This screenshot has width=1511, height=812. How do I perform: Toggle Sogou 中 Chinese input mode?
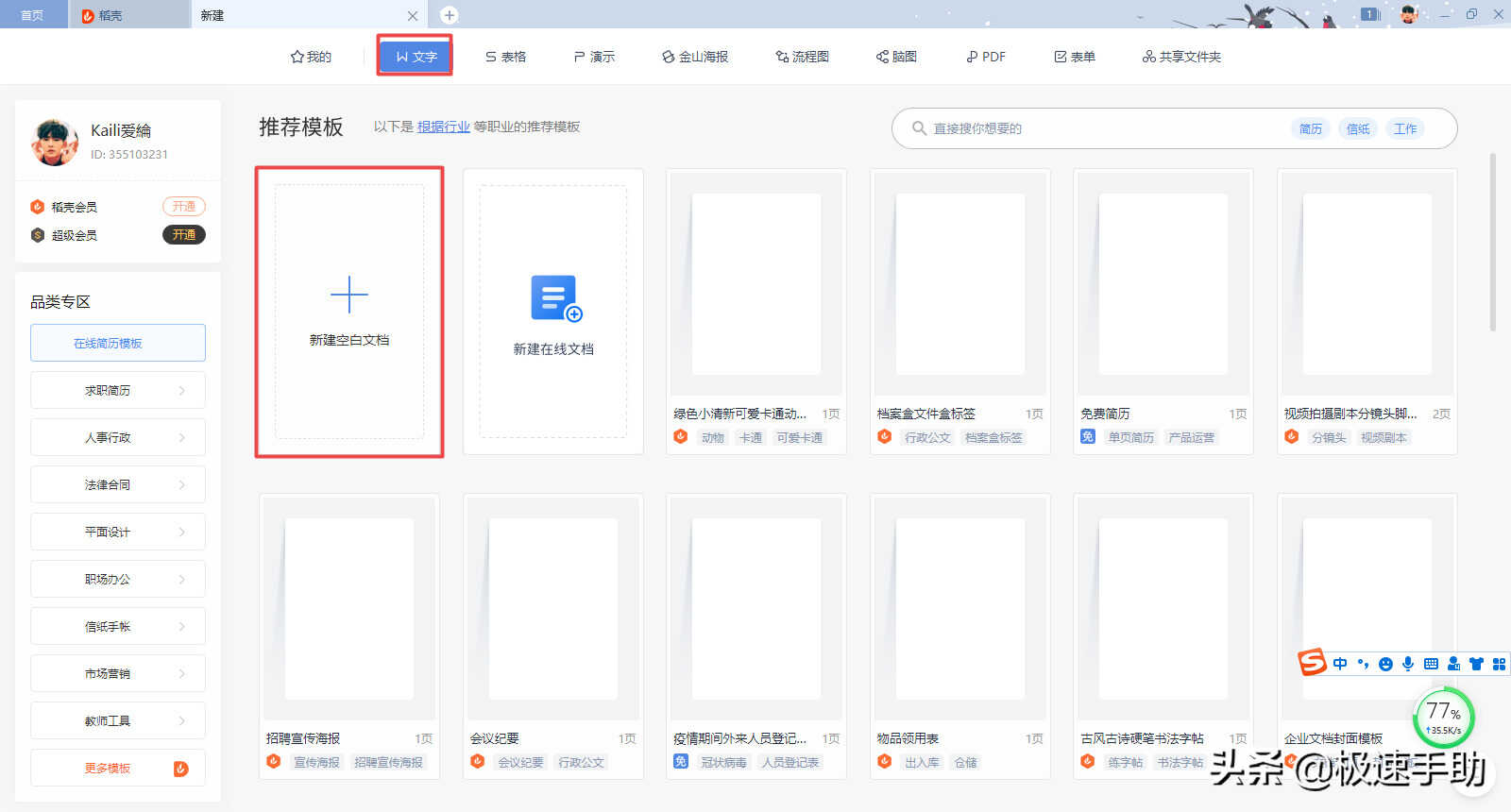[x=1340, y=664]
